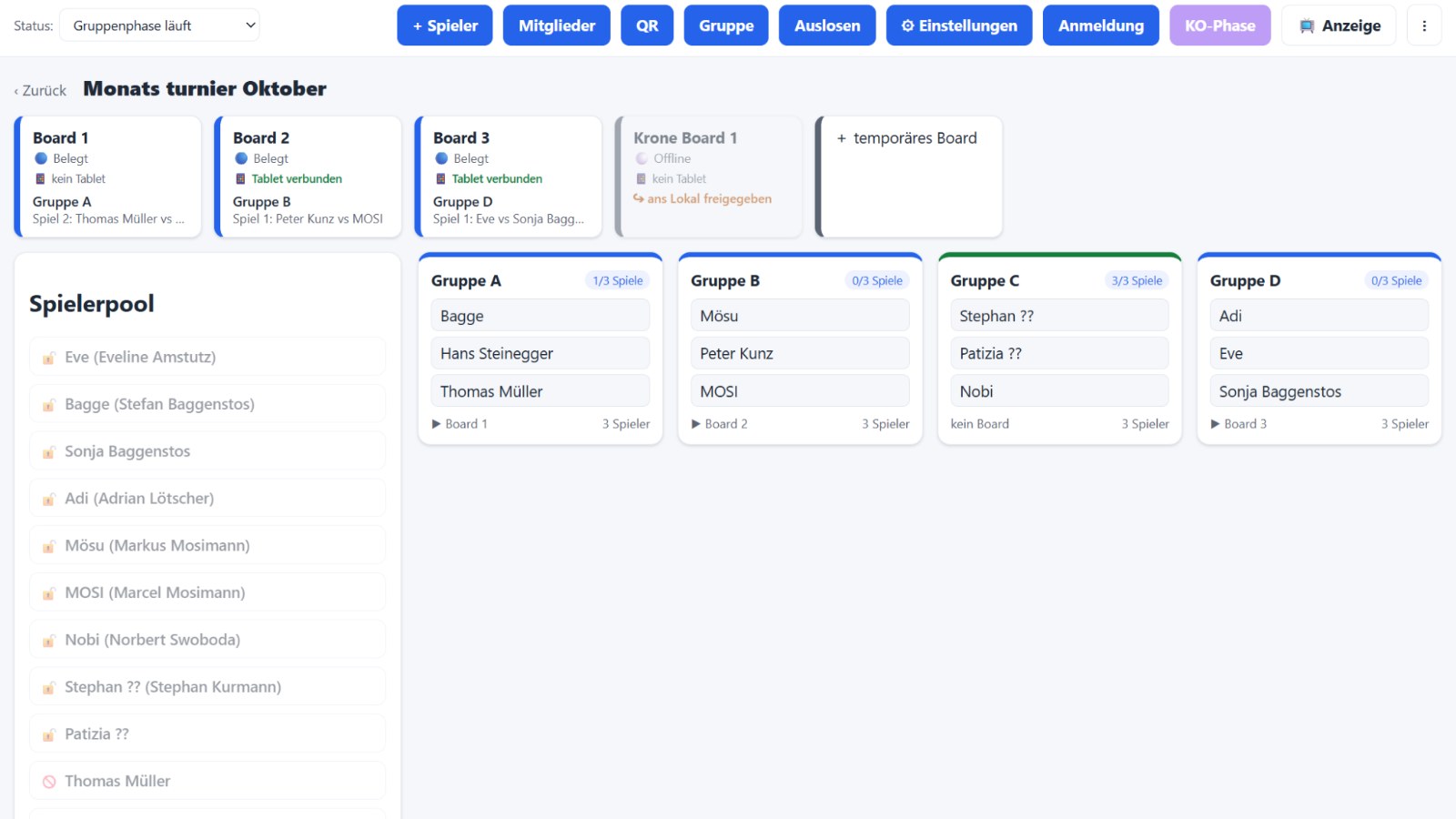The width and height of the screenshot is (1456, 819).
Task: Click the lock icon next to Bagge (Stefan Baggenstos)
Action: click(49, 405)
